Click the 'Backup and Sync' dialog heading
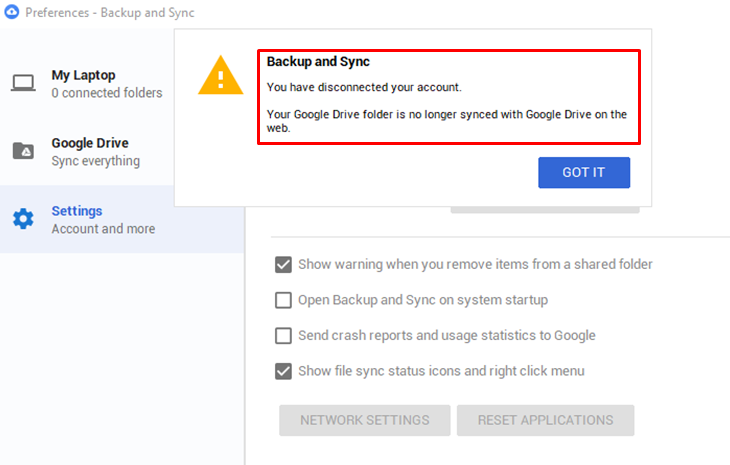This screenshot has height=465, width=730. [x=318, y=62]
